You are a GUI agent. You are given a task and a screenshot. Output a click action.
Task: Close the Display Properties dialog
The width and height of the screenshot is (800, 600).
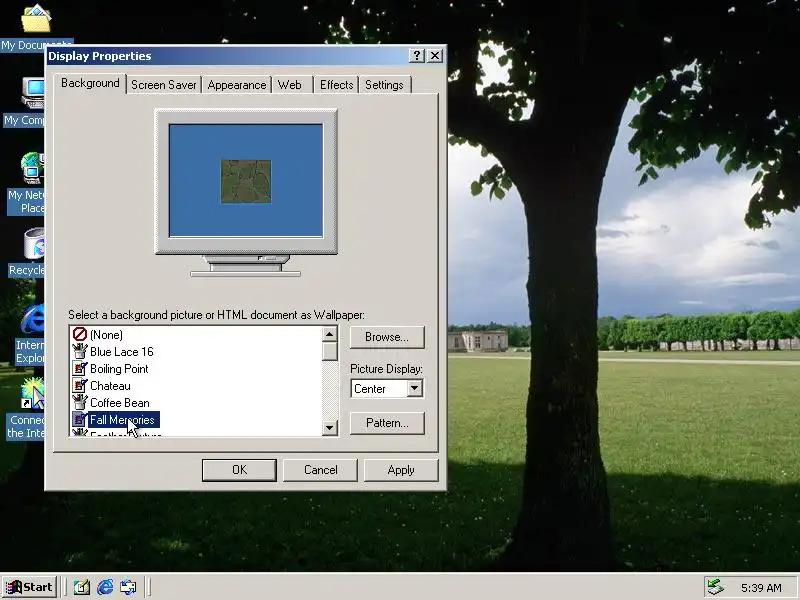coord(435,56)
